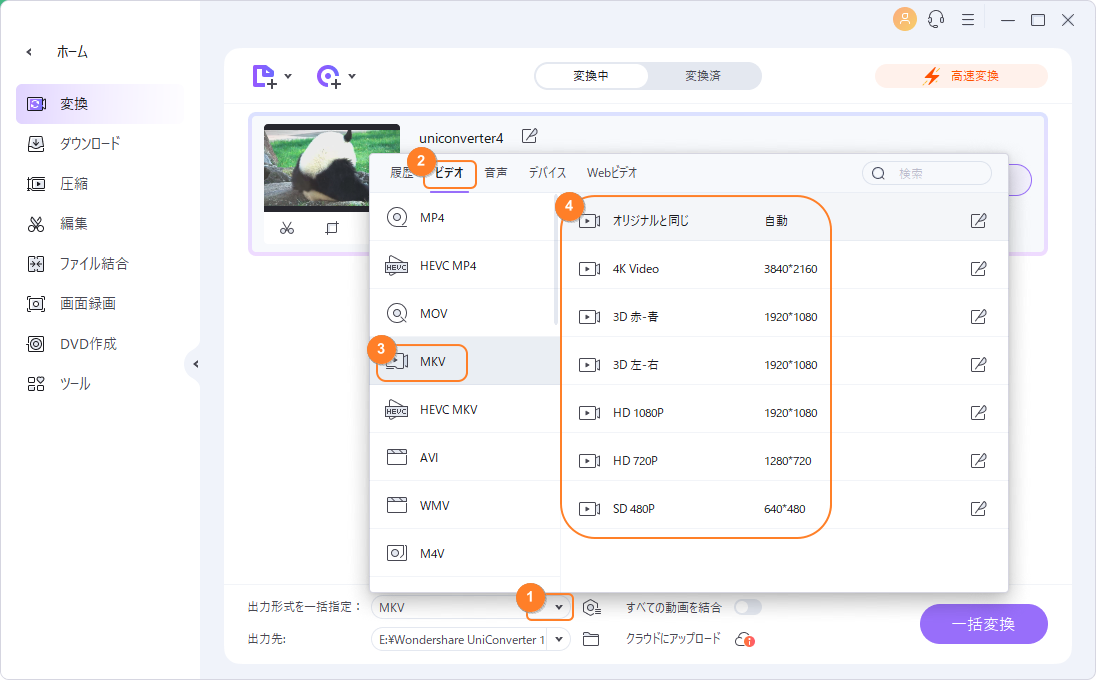The width and height of the screenshot is (1096, 680).
Task: Switch to 変換中 view
Action: [x=591, y=76]
